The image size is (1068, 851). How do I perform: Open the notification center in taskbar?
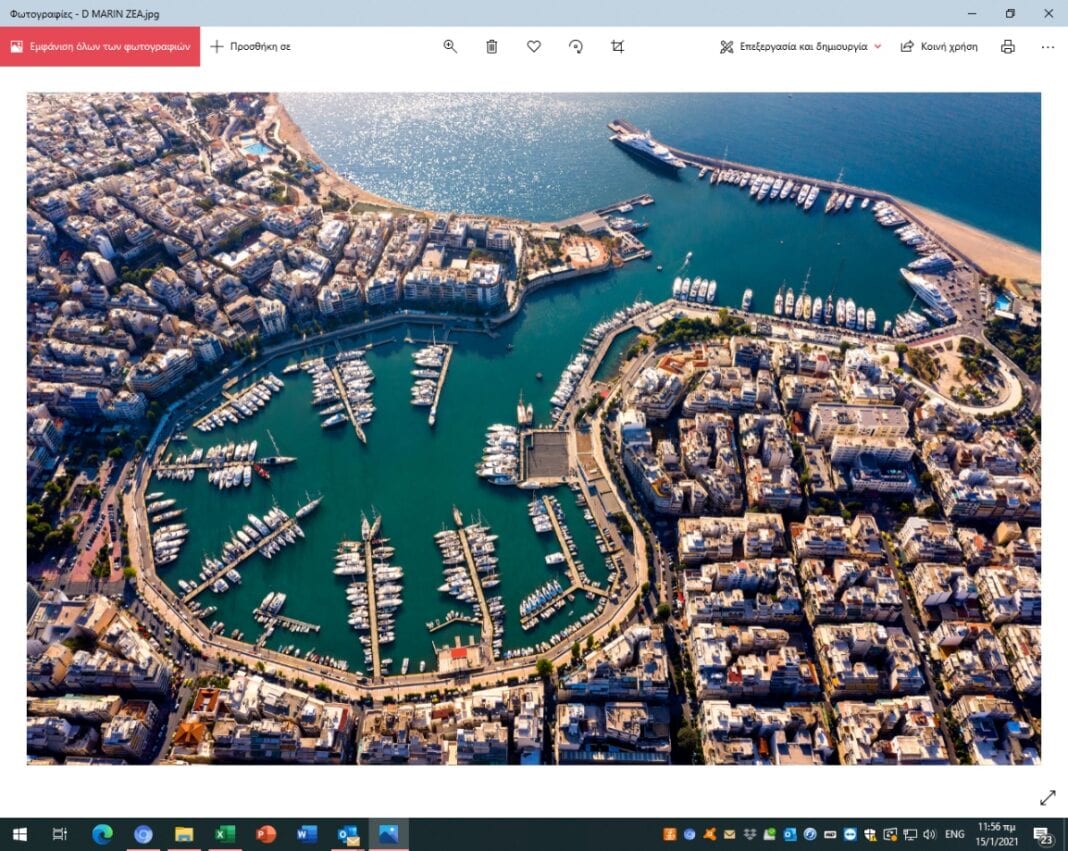(1044, 835)
